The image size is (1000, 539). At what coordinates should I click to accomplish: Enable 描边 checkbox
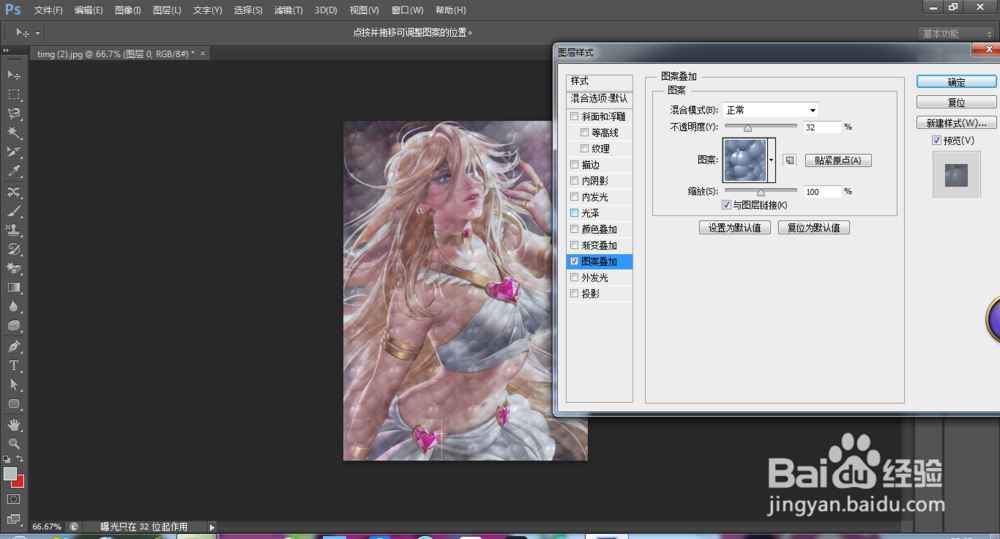point(575,165)
